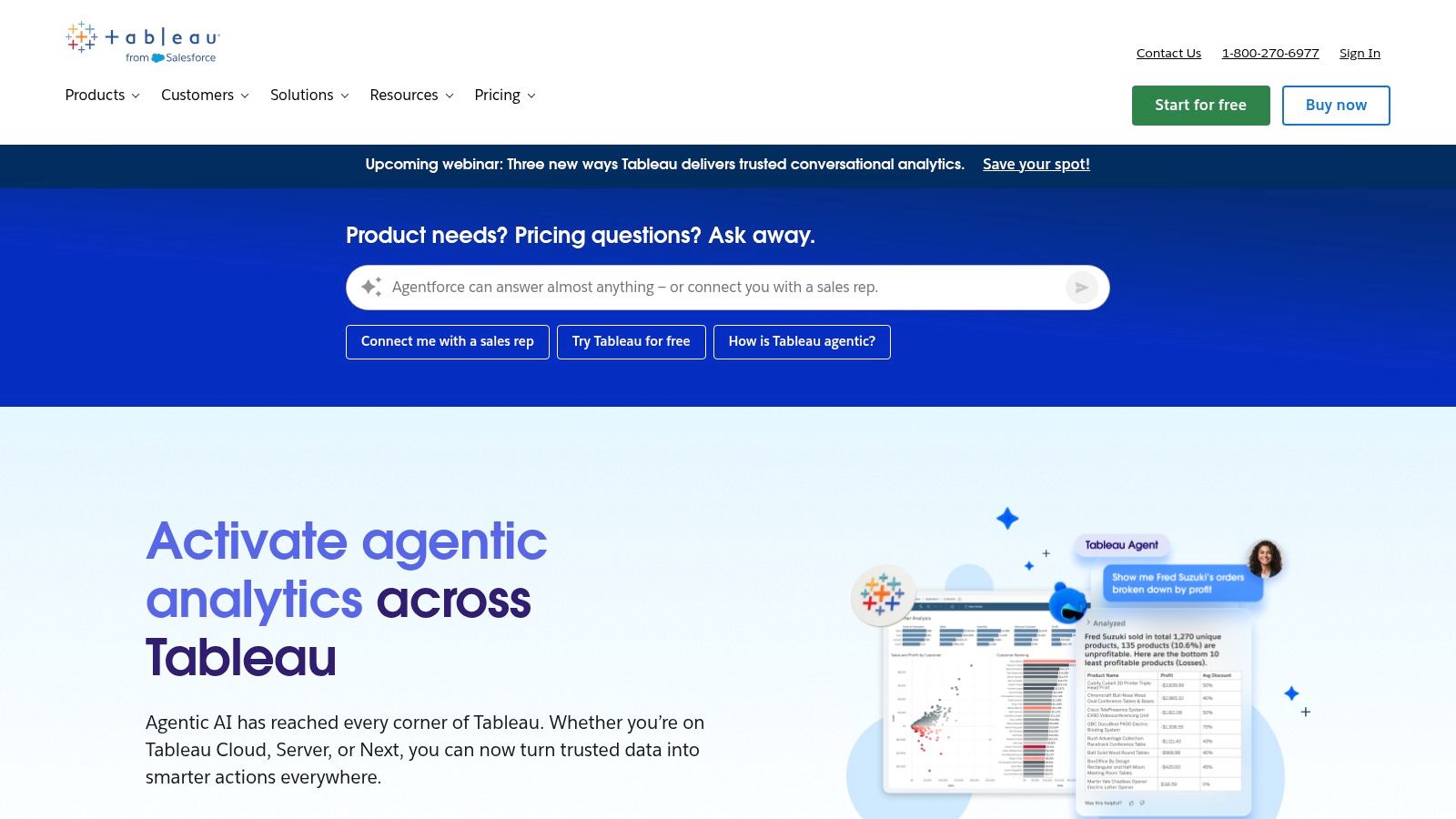Expand the Resources menu
Screen dimensions: 1456x819
(411, 96)
